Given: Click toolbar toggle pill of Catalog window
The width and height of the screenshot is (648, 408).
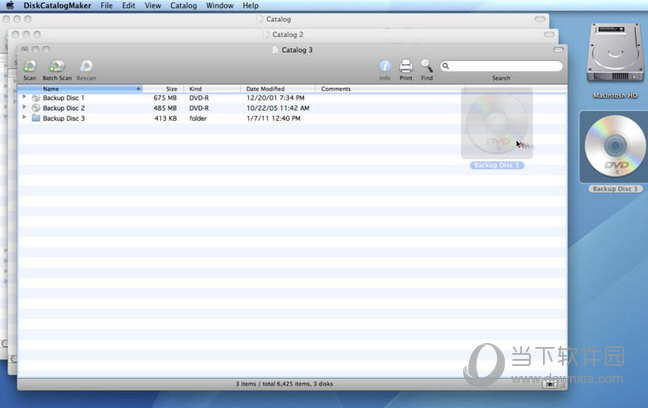Looking at the screenshot, I should [x=540, y=19].
